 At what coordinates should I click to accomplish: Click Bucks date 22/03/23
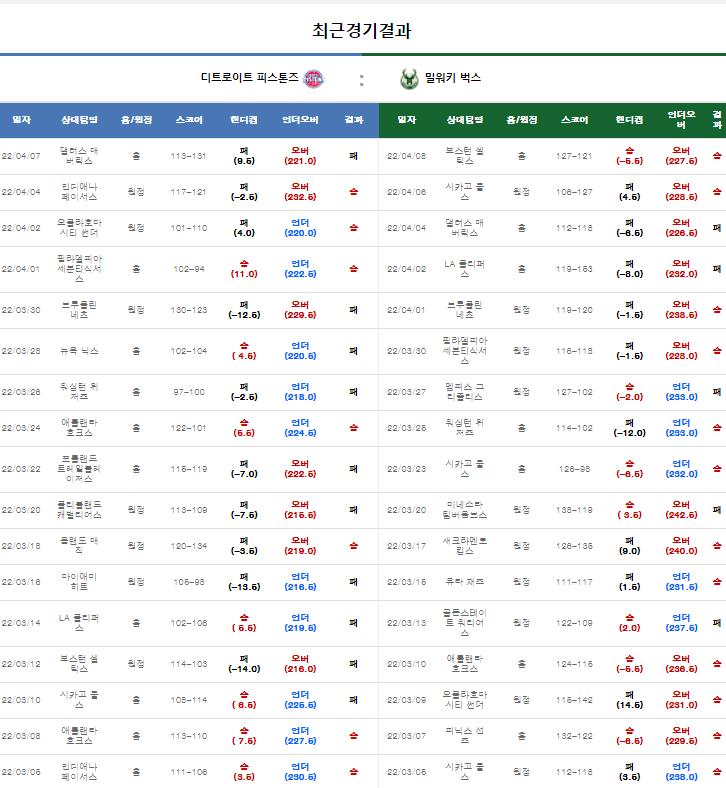click(406, 468)
